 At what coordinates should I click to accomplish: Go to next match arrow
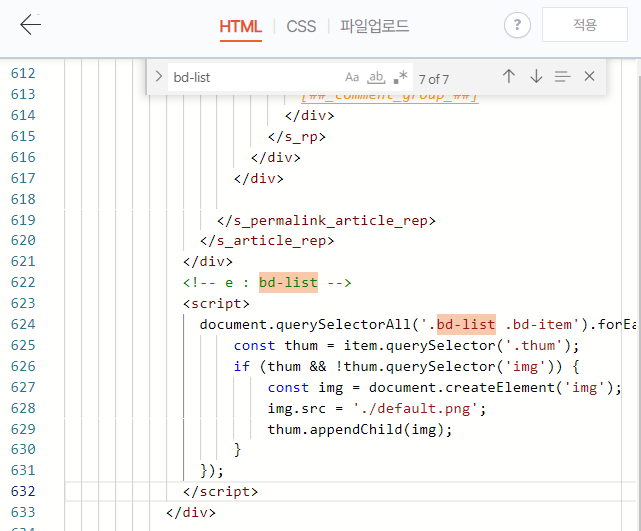pos(536,76)
